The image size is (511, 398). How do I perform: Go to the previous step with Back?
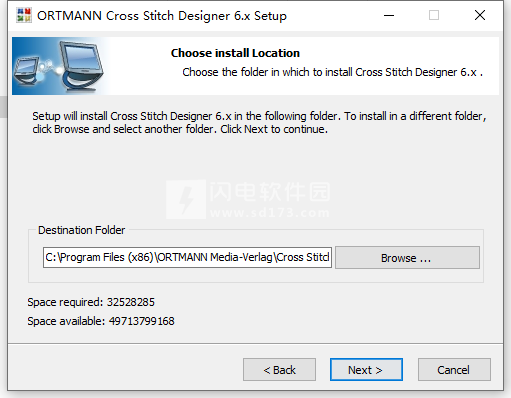tap(279, 370)
